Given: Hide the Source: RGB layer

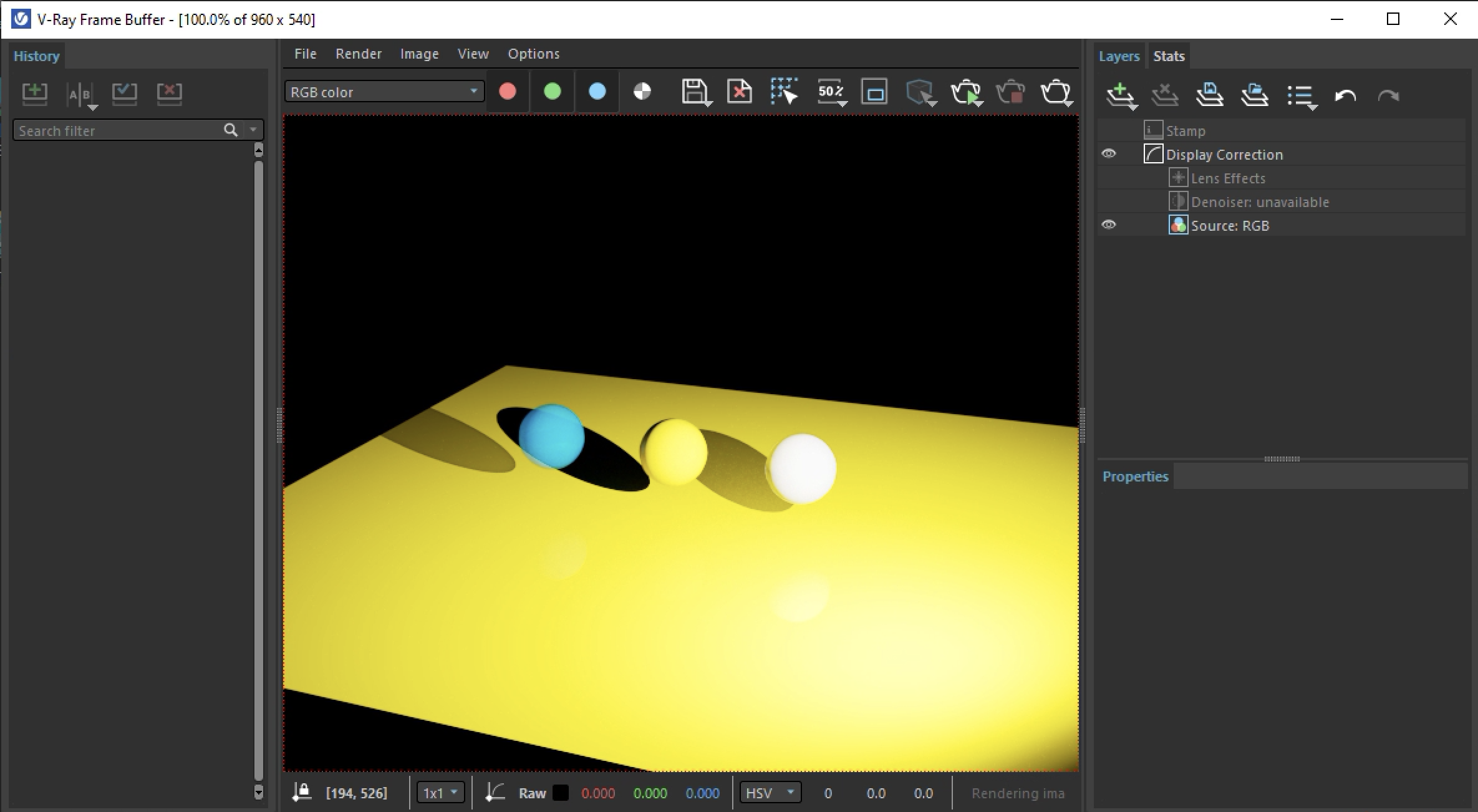Looking at the screenshot, I should pos(1109,225).
